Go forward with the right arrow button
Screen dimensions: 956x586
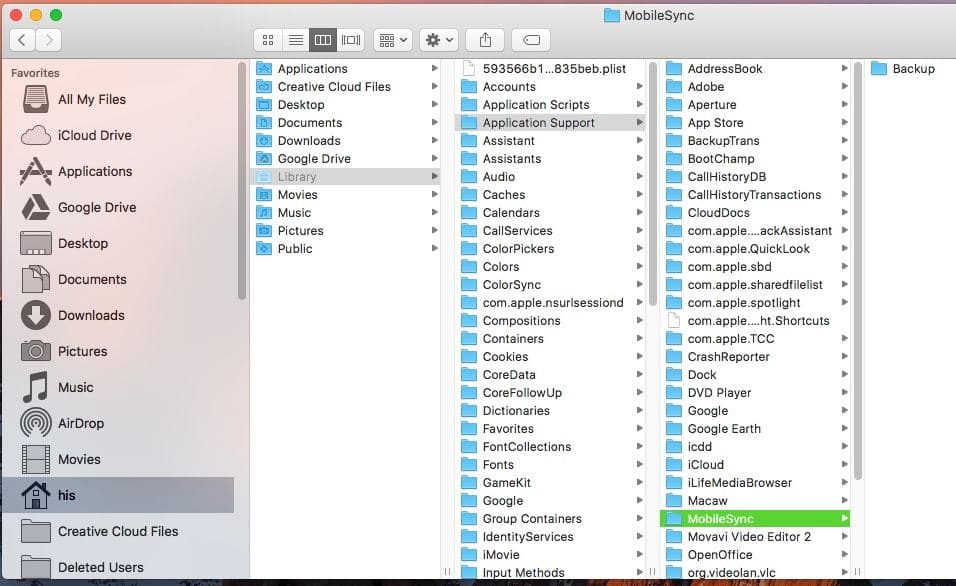pos(49,40)
